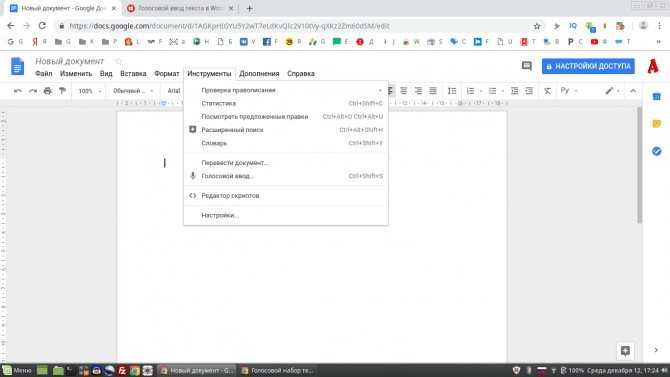This screenshot has height=377, width=670.
Task: Open the Calendar side panel icon
Action: click(656, 97)
